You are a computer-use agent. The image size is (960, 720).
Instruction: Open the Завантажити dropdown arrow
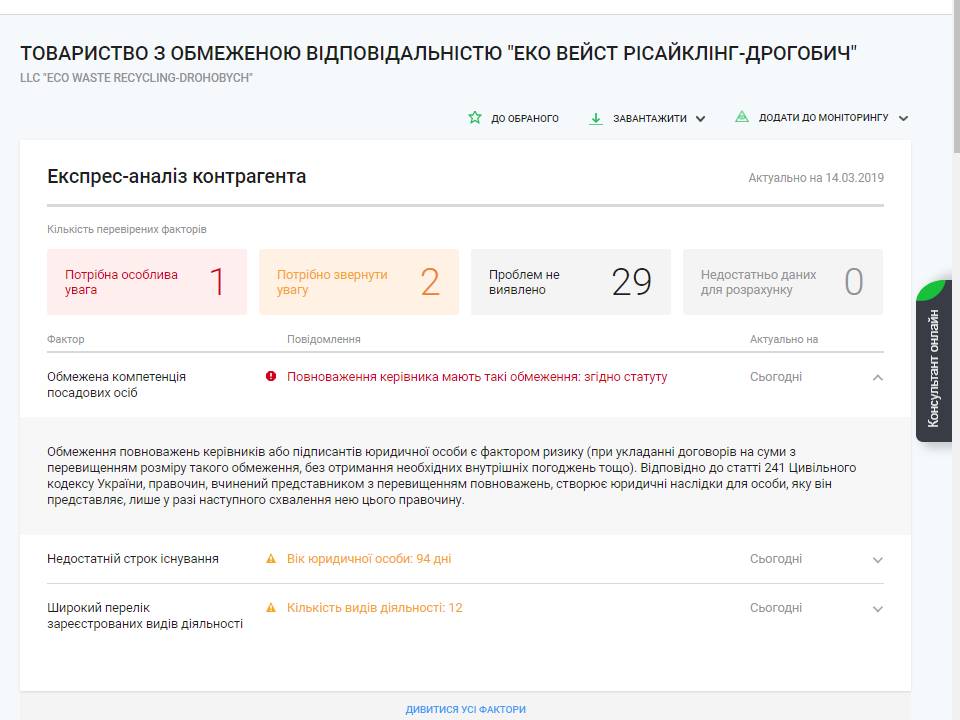click(x=700, y=119)
